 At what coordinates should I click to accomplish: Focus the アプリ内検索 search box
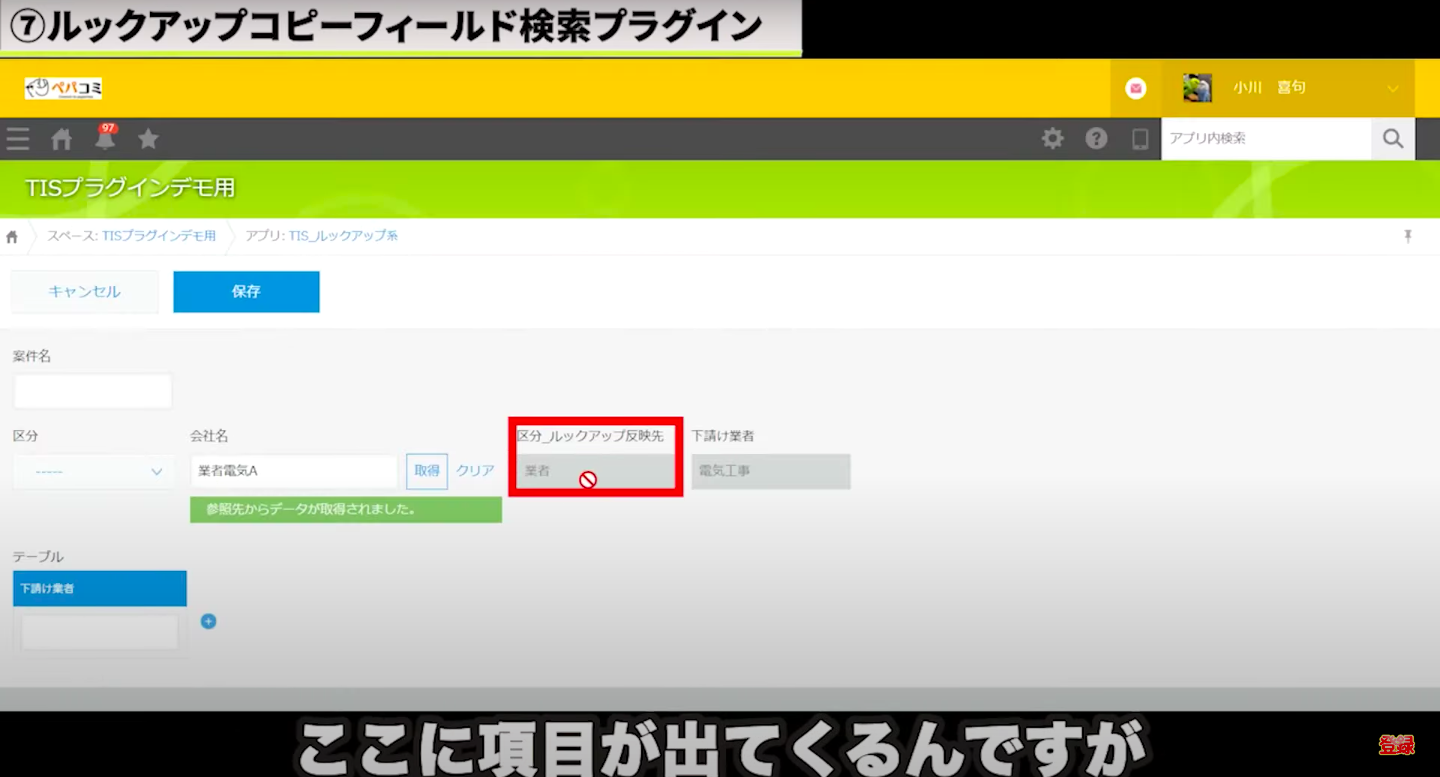pos(1265,139)
